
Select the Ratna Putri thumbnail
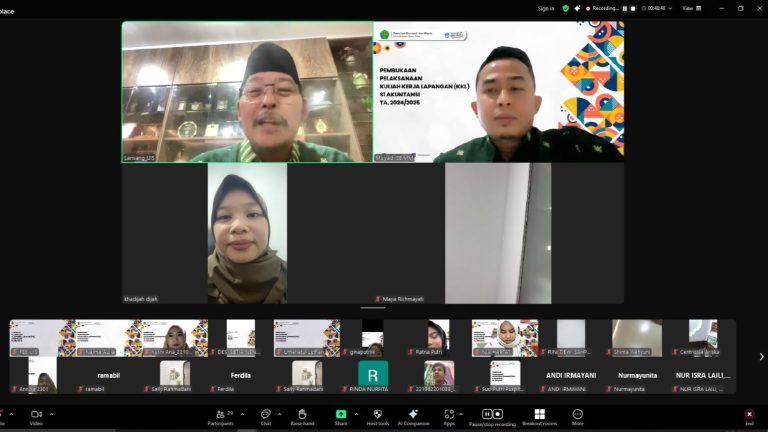(438, 338)
